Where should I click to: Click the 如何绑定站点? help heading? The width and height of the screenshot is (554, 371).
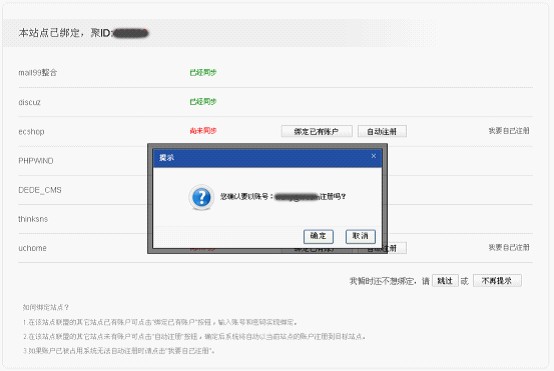[46, 307]
